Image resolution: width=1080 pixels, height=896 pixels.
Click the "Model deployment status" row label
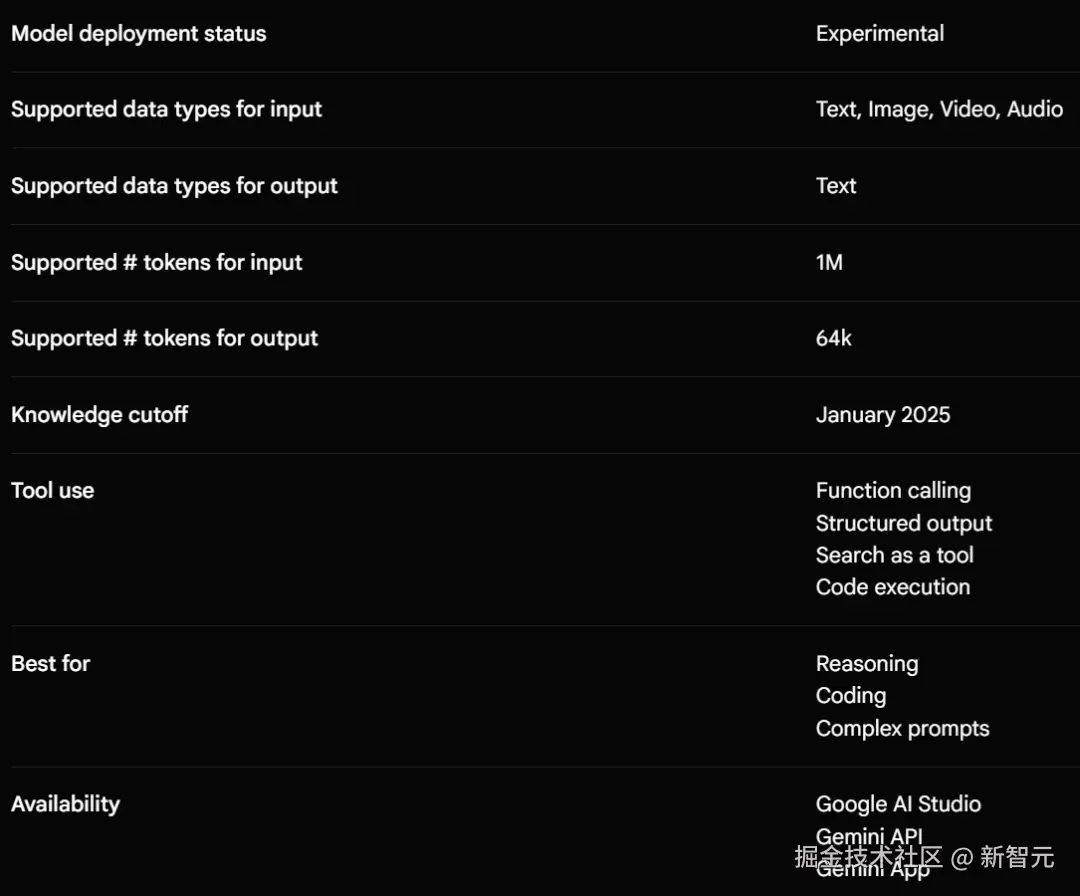click(139, 34)
